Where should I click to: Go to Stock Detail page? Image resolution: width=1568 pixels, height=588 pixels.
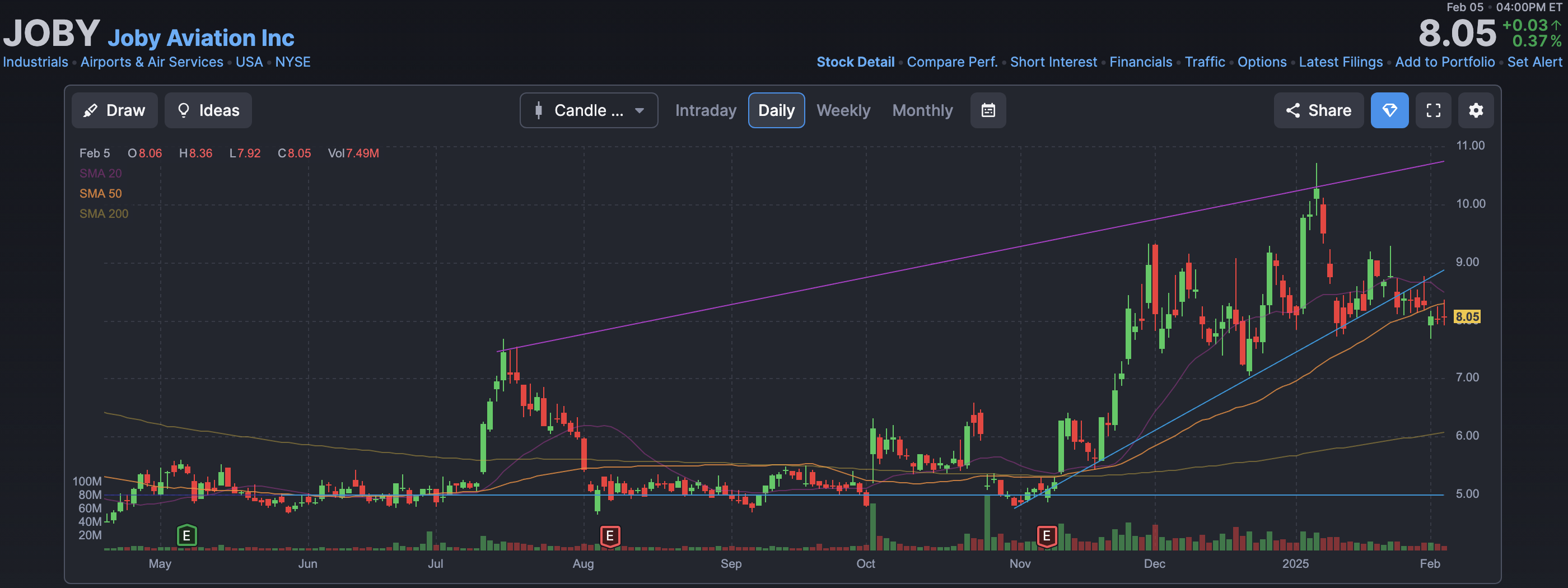pos(855,62)
